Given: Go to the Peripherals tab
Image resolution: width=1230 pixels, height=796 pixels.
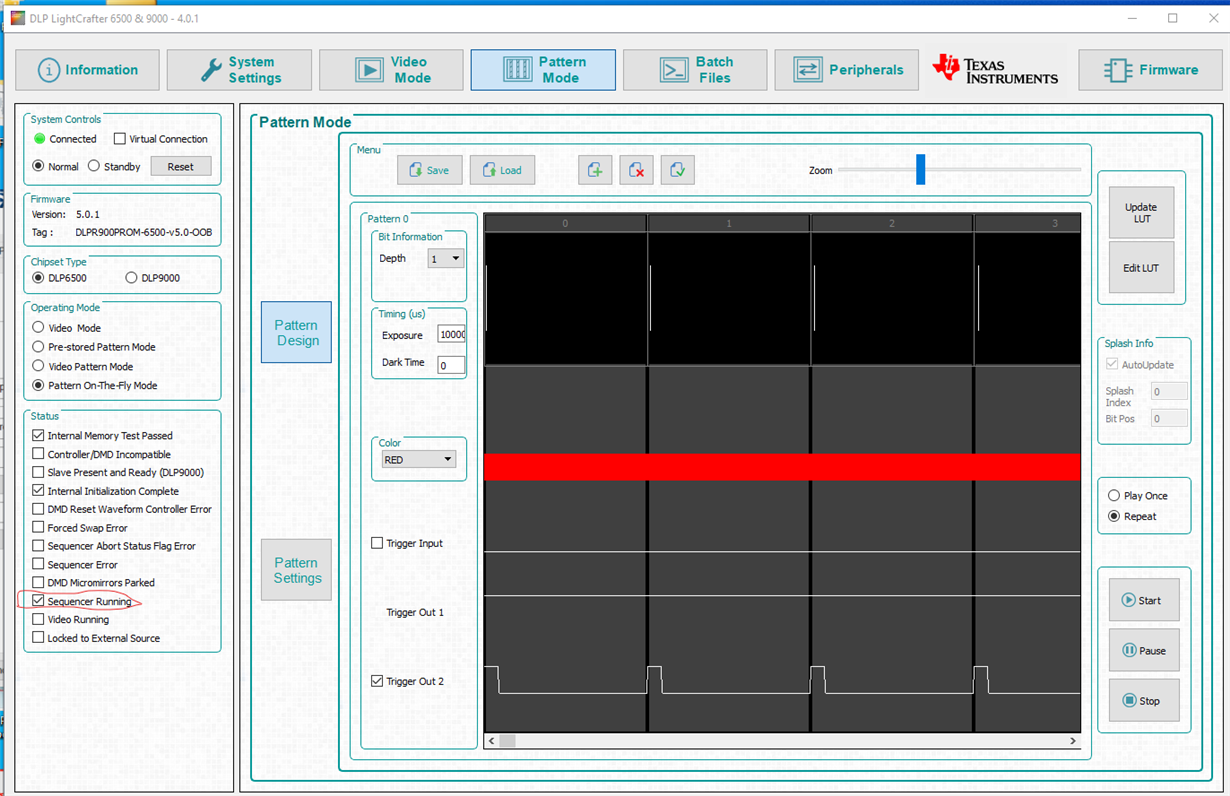Looking at the screenshot, I should [847, 70].
